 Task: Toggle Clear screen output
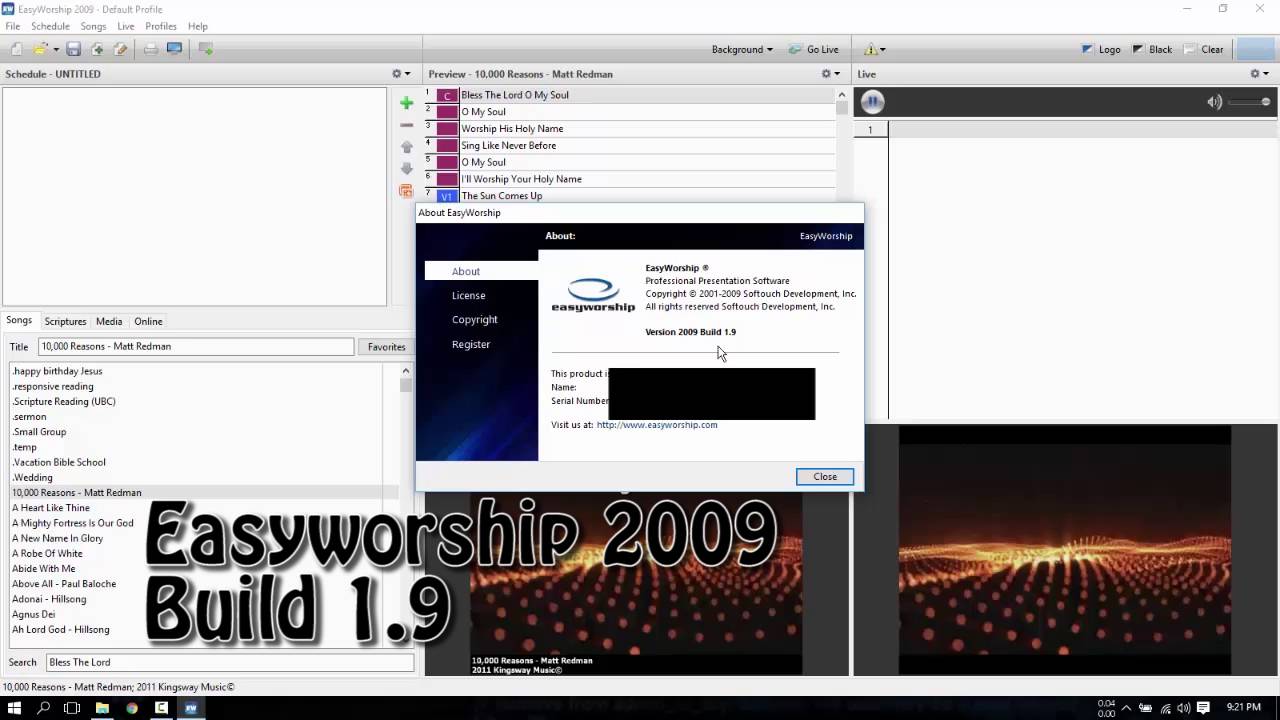click(1204, 49)
